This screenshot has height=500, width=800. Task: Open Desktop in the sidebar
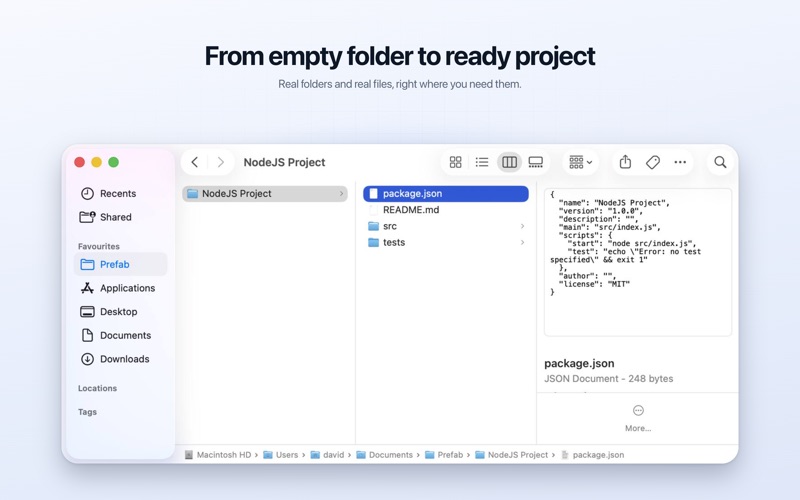[120, 312]
